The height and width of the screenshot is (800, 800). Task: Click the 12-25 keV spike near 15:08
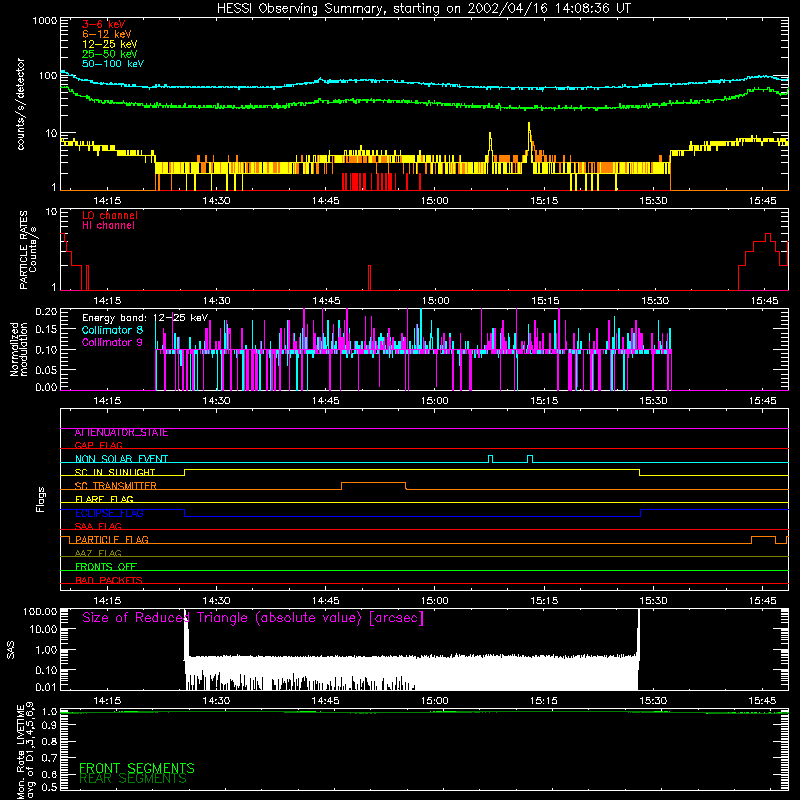(x=490, y=145)
